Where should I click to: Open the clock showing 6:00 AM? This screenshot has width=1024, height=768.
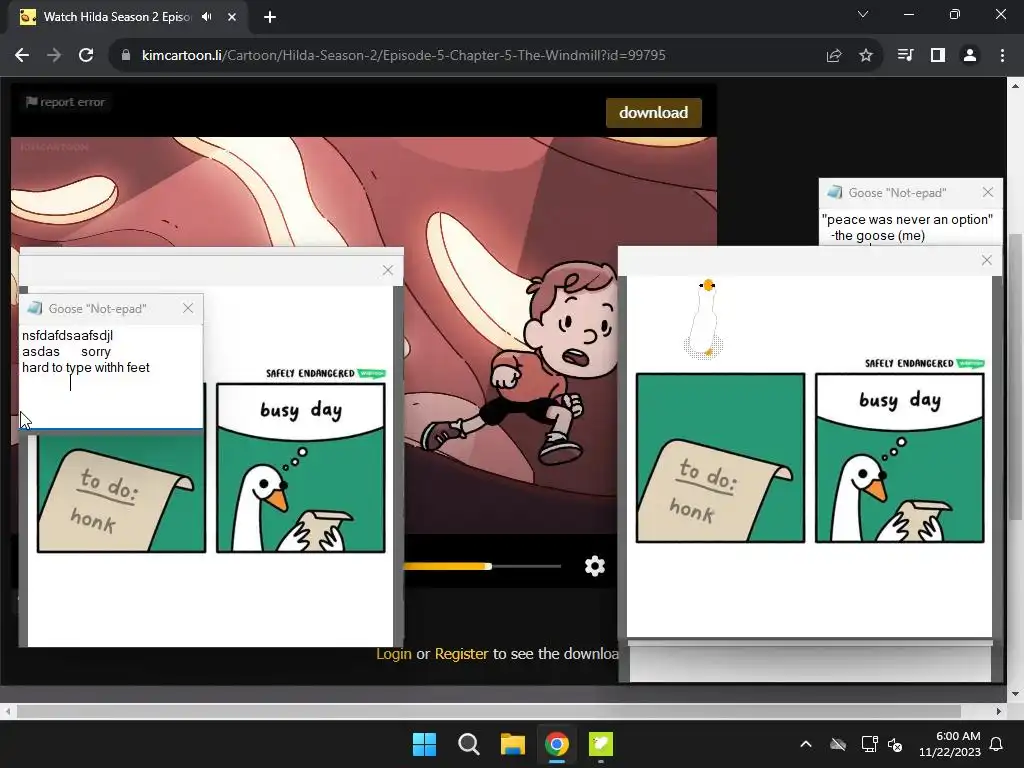(x=950, y=744)
